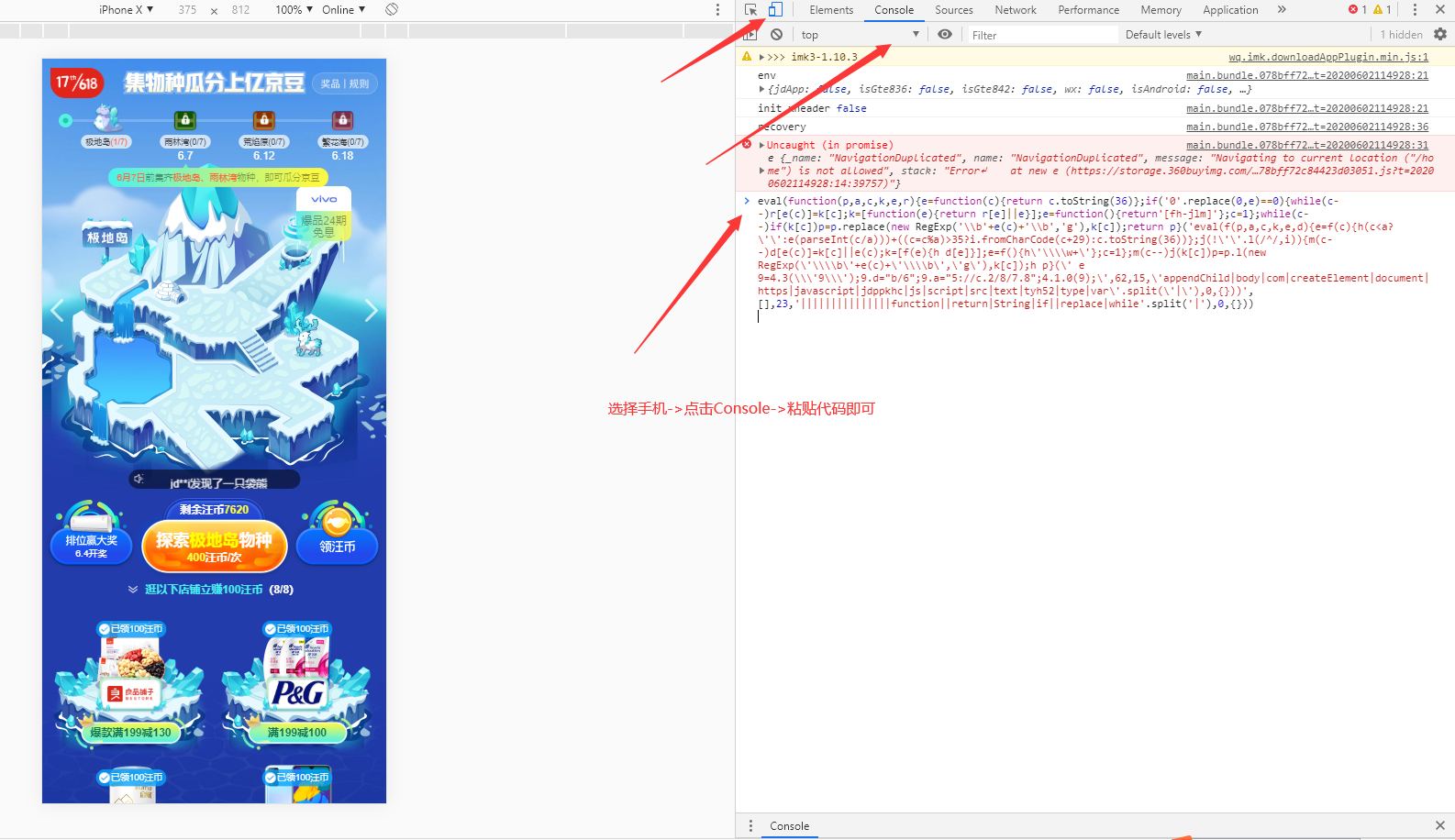Select the 极地岛(1/7) penguin progress icon

tap(106, 119)
